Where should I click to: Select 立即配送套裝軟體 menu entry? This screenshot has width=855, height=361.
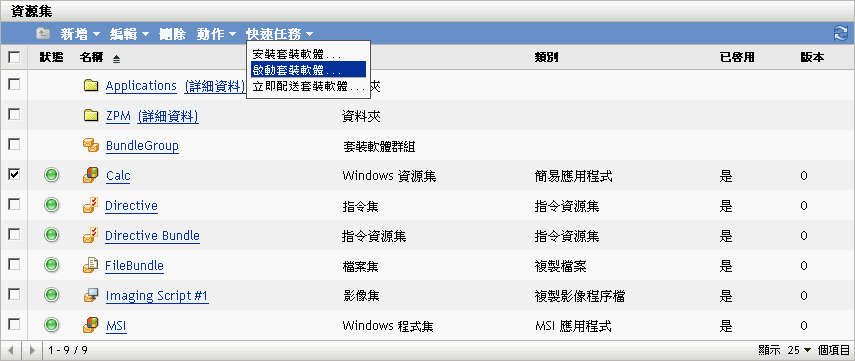click(x=309, y=86)
